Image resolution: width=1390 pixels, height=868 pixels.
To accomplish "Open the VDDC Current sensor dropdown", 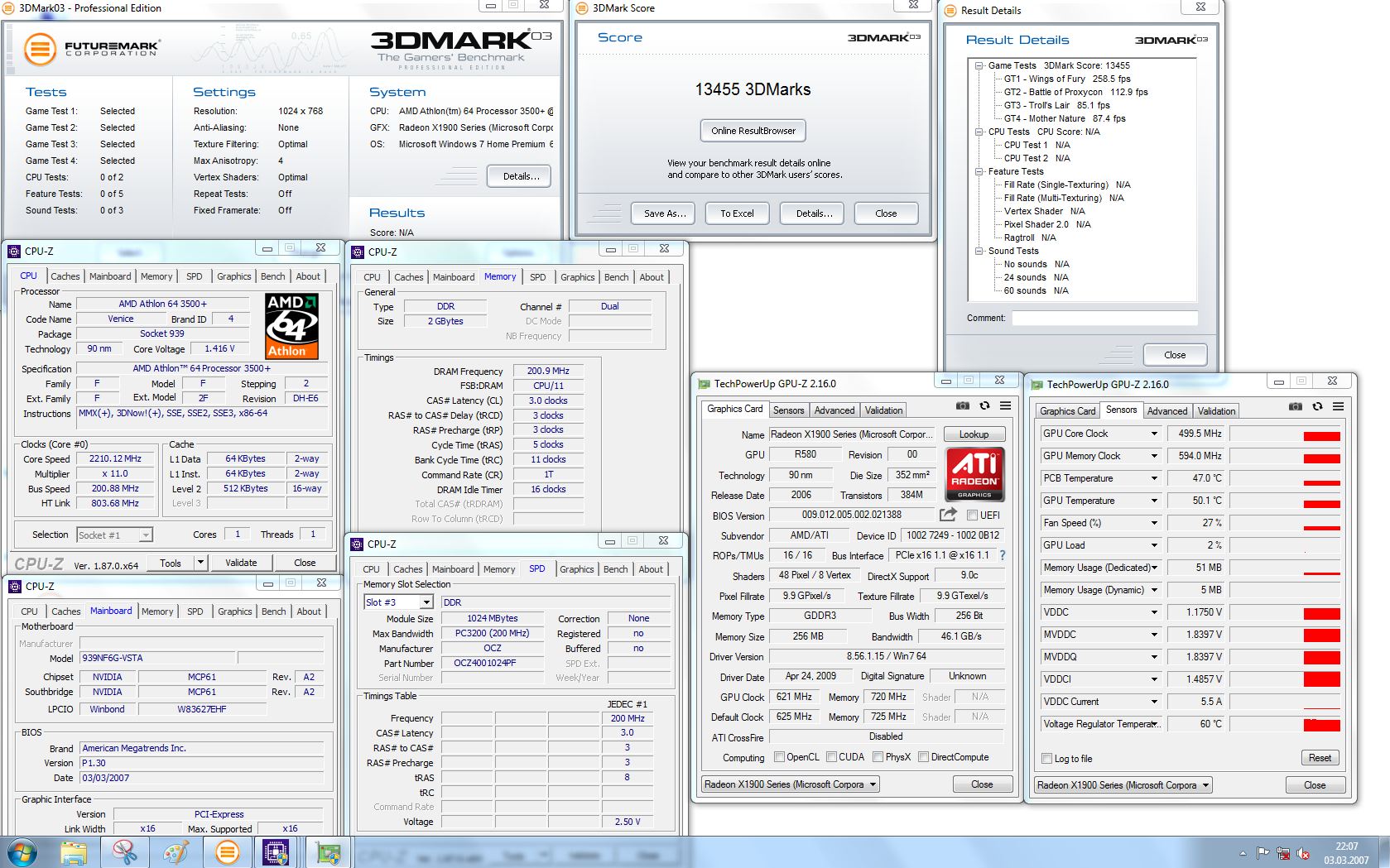I will click(1154, 702).
